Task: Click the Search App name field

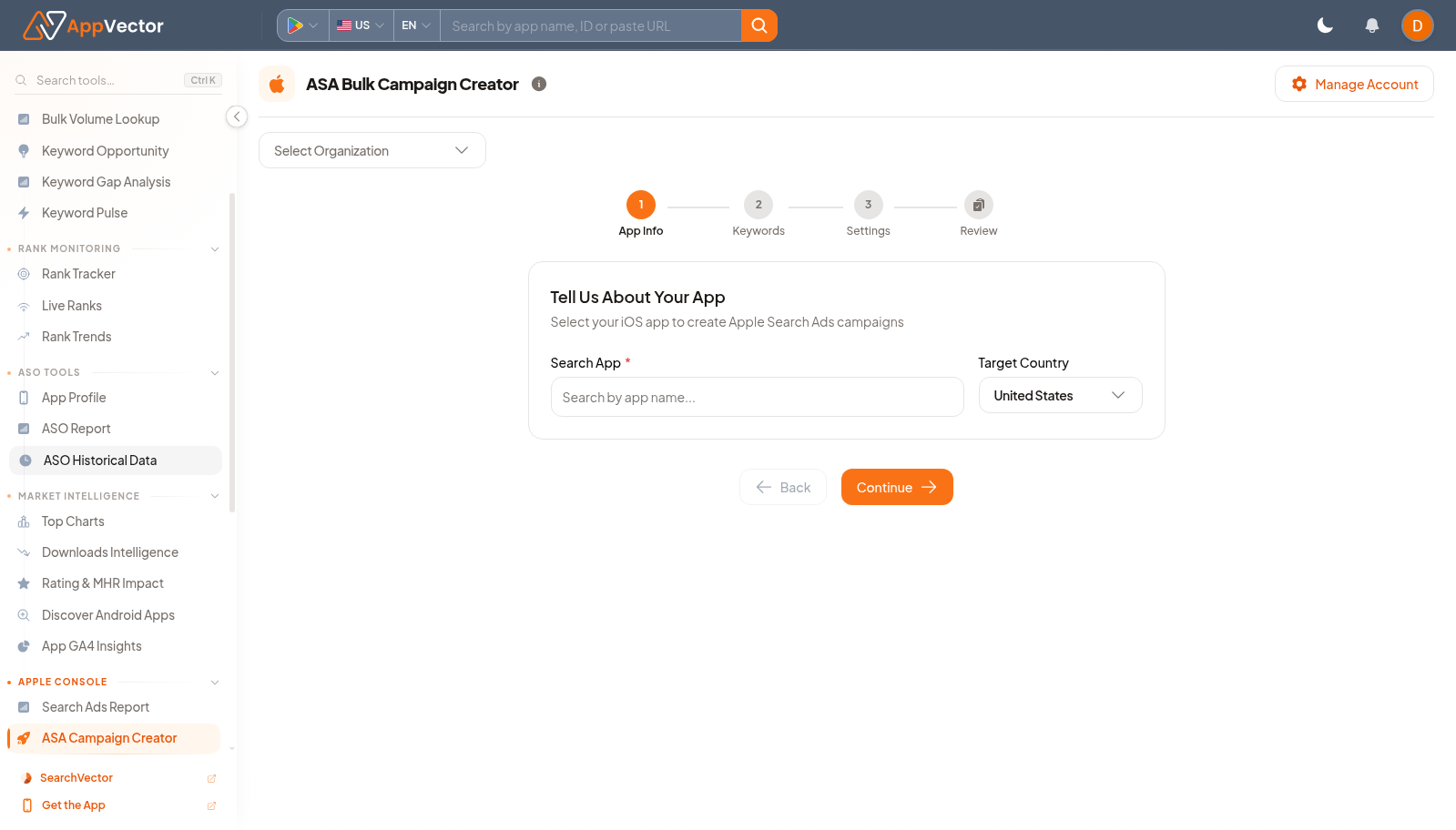Action: click(758, 397)
